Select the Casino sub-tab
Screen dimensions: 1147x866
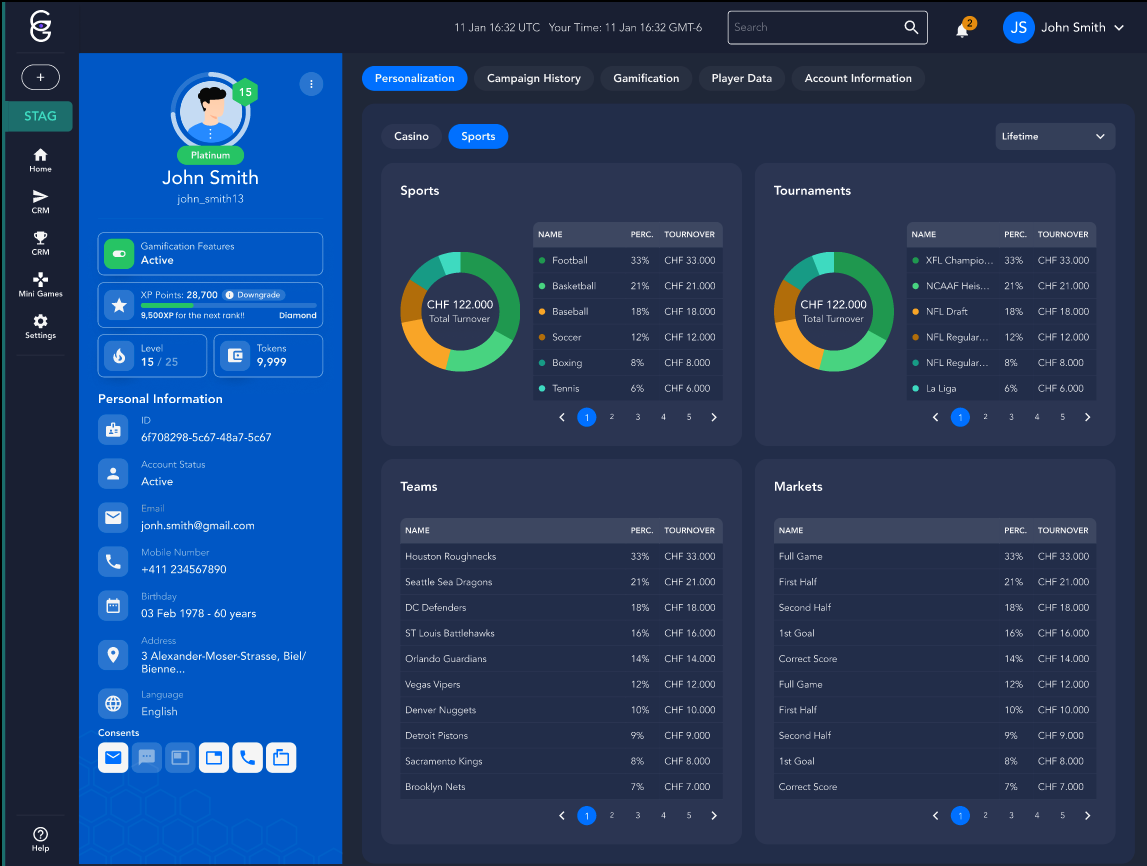411,137
